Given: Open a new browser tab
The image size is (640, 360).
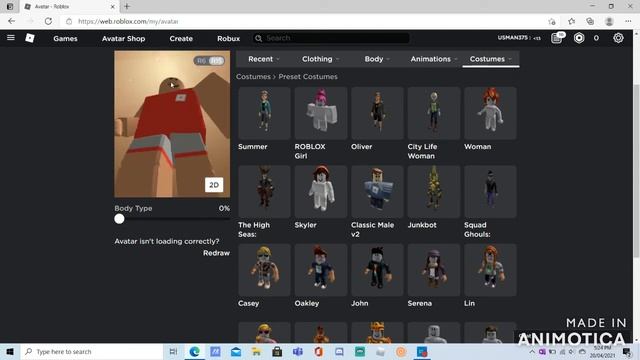Looking at the screenshot, I should pyautogui.click(x=127, y=7).
